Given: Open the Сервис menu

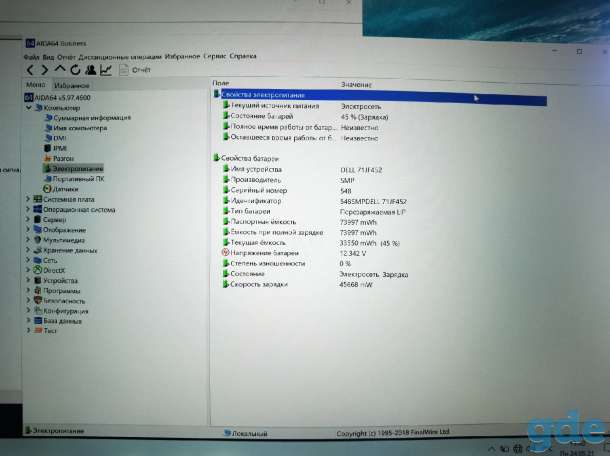Looking at the screenshot, I should click(214, 56).
